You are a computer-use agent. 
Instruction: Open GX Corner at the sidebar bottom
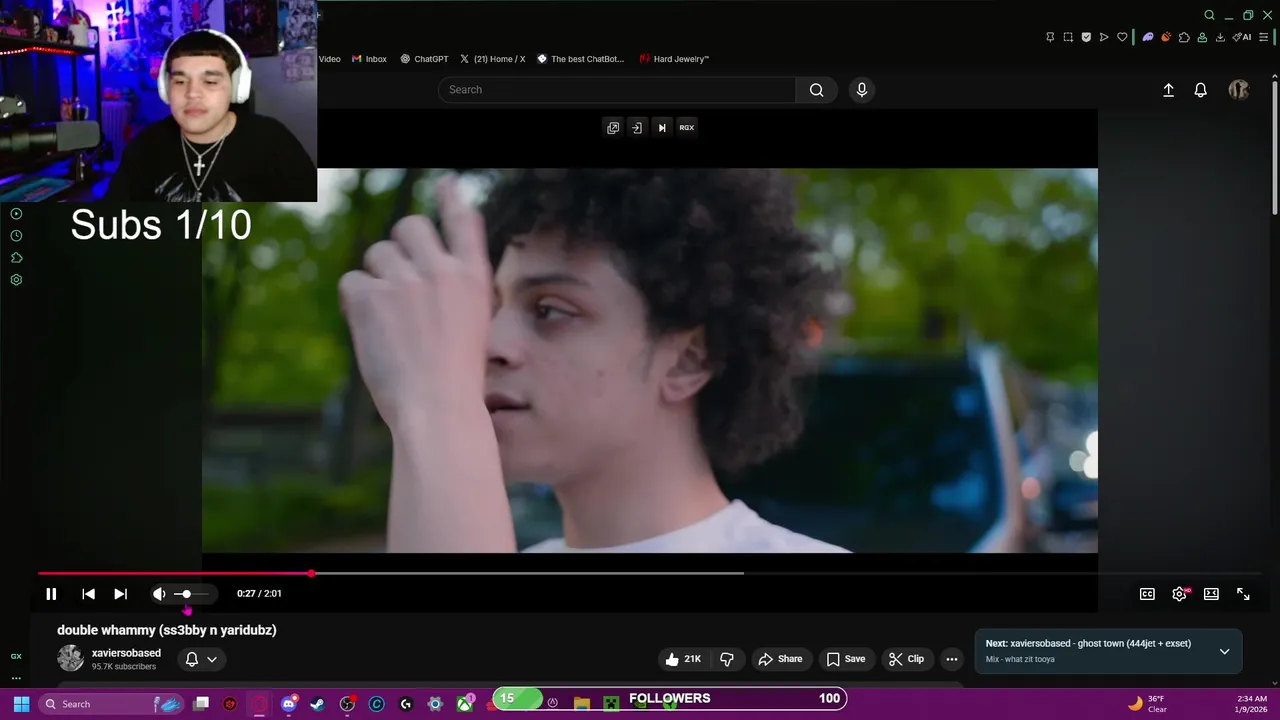coord(16,656)
